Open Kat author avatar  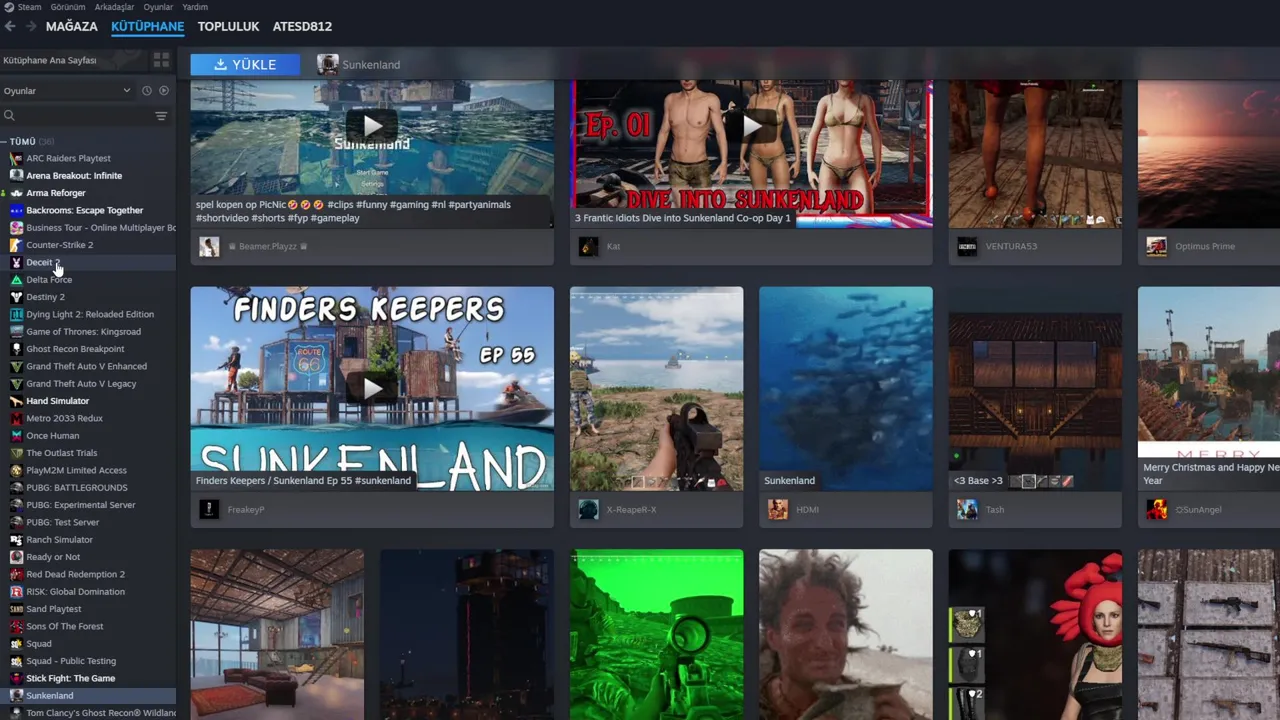(x=588, y=247)
